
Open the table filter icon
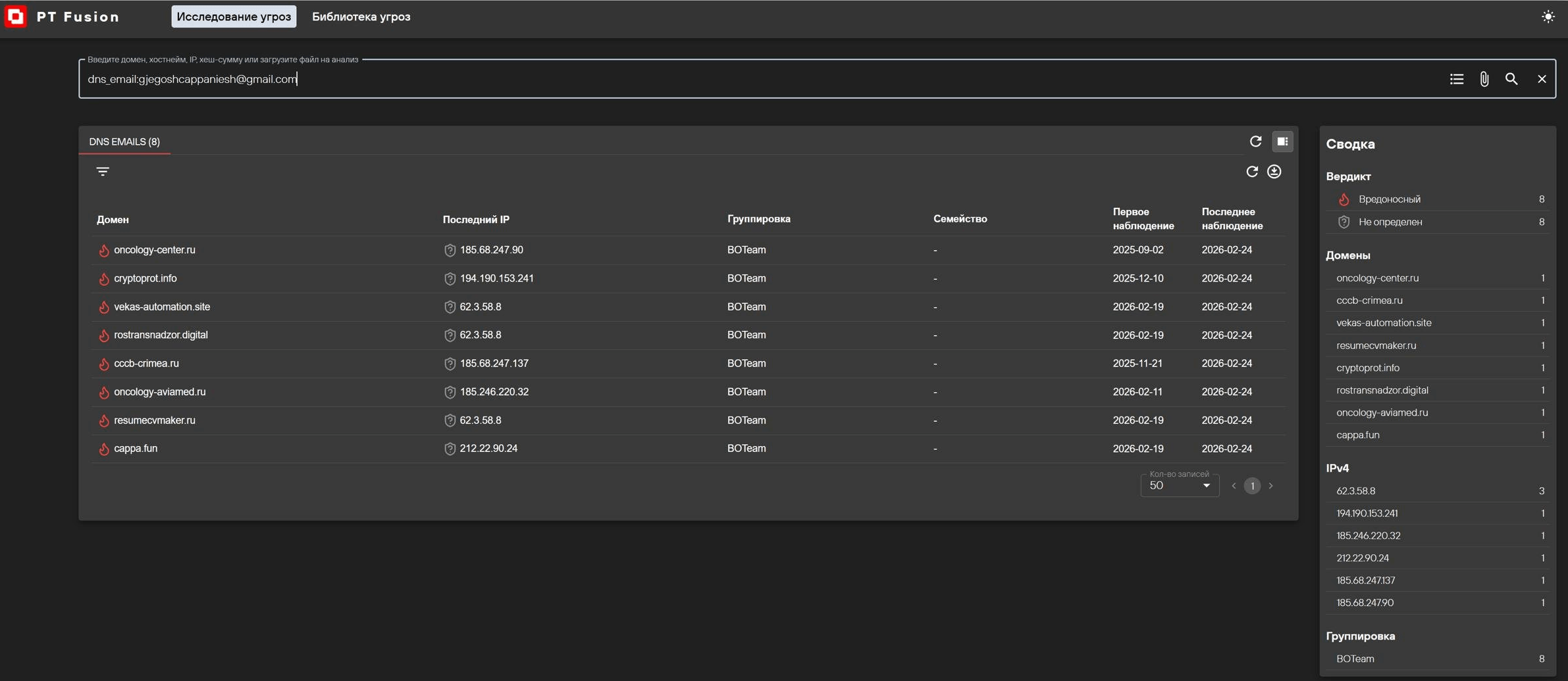tap(103, 172)
